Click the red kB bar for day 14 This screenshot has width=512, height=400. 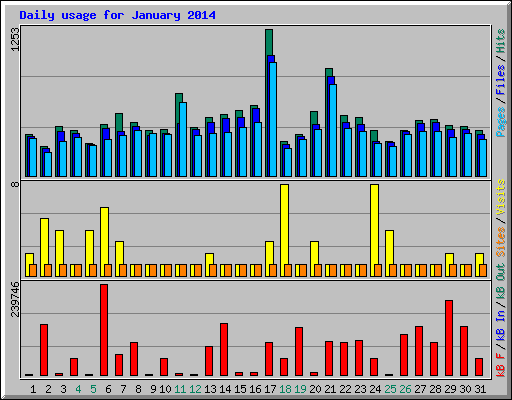(224, 349)
